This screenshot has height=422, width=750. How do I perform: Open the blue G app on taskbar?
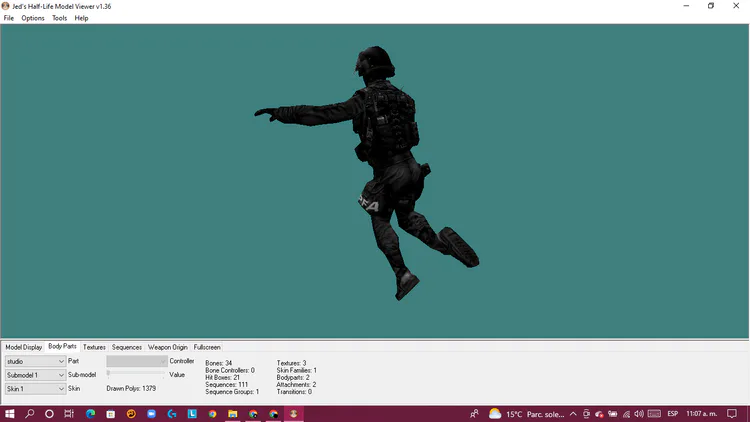tap(172, 414)
